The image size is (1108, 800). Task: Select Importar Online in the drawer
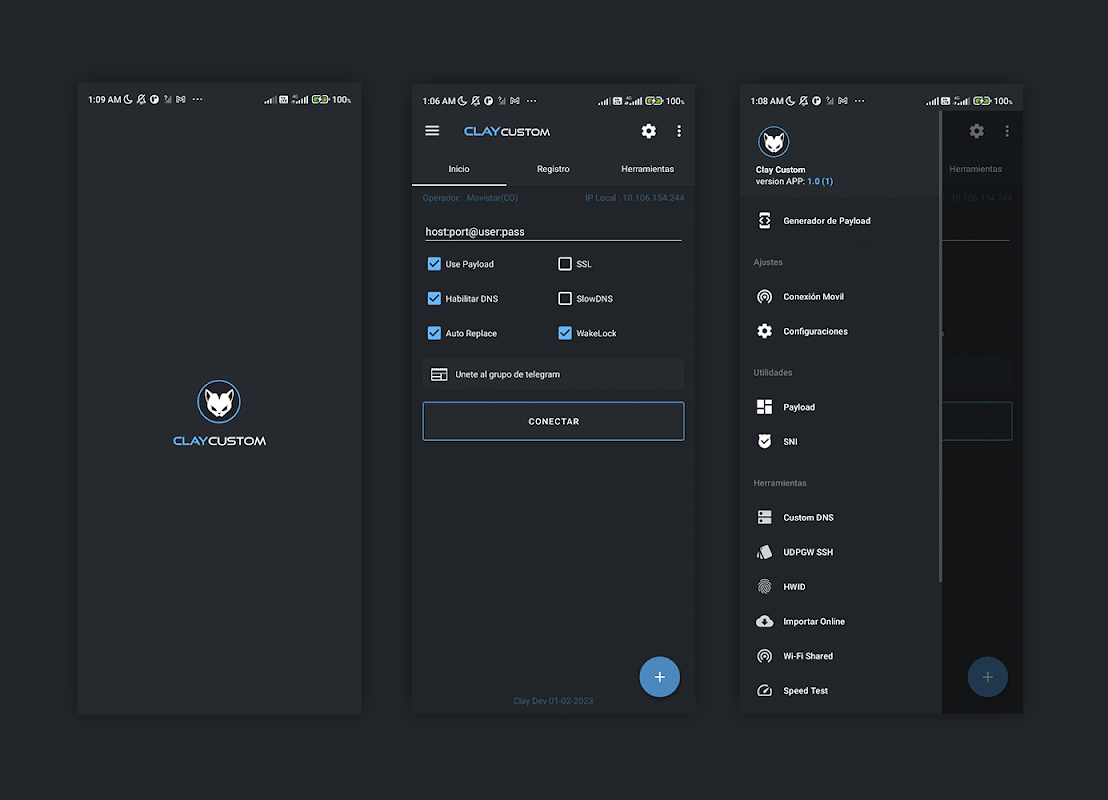click(x=841, y=621)
